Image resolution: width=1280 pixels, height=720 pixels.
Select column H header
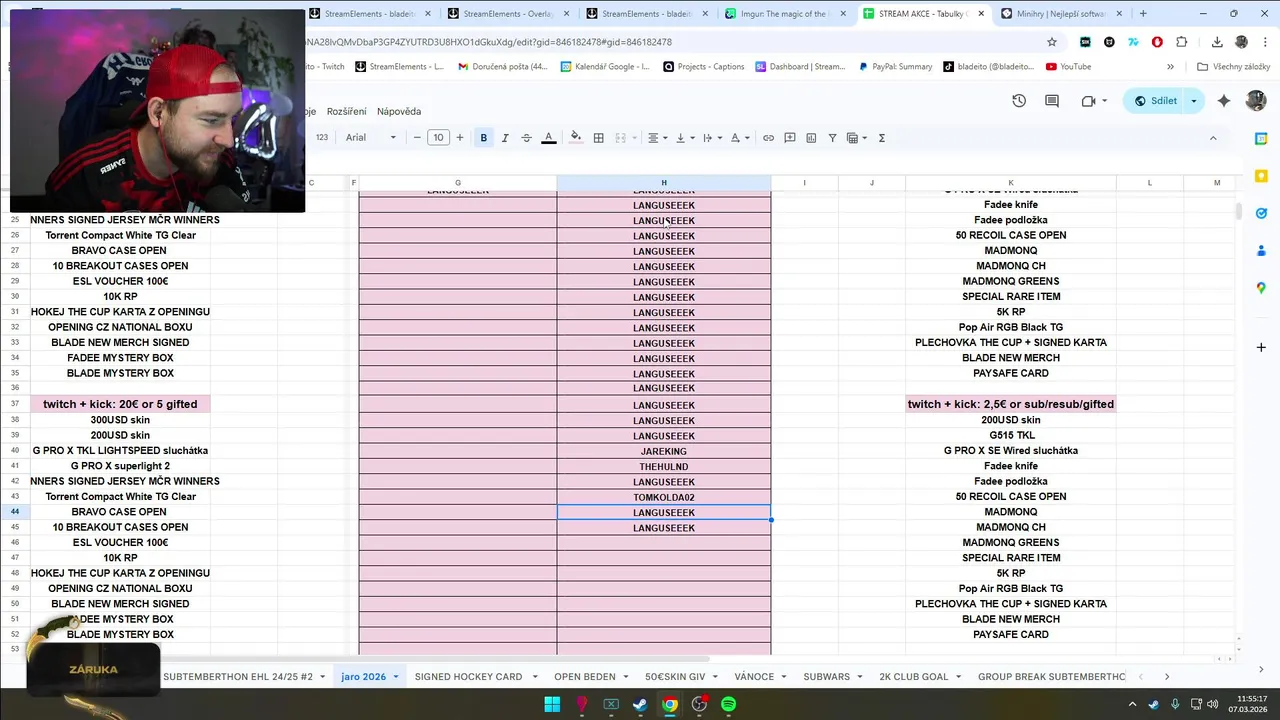[x=664, y=183]
